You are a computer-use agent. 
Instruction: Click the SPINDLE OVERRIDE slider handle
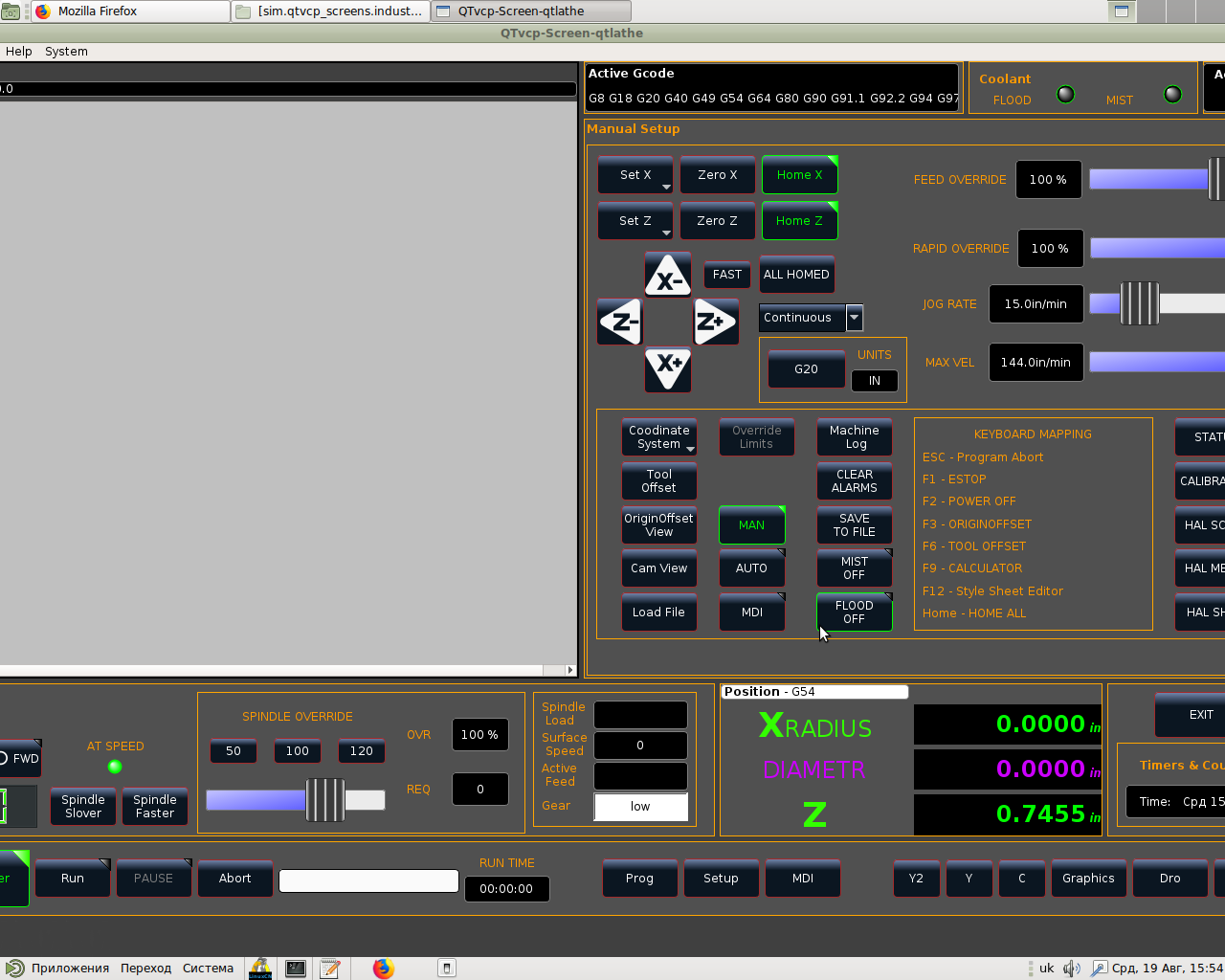click(325, 800)
